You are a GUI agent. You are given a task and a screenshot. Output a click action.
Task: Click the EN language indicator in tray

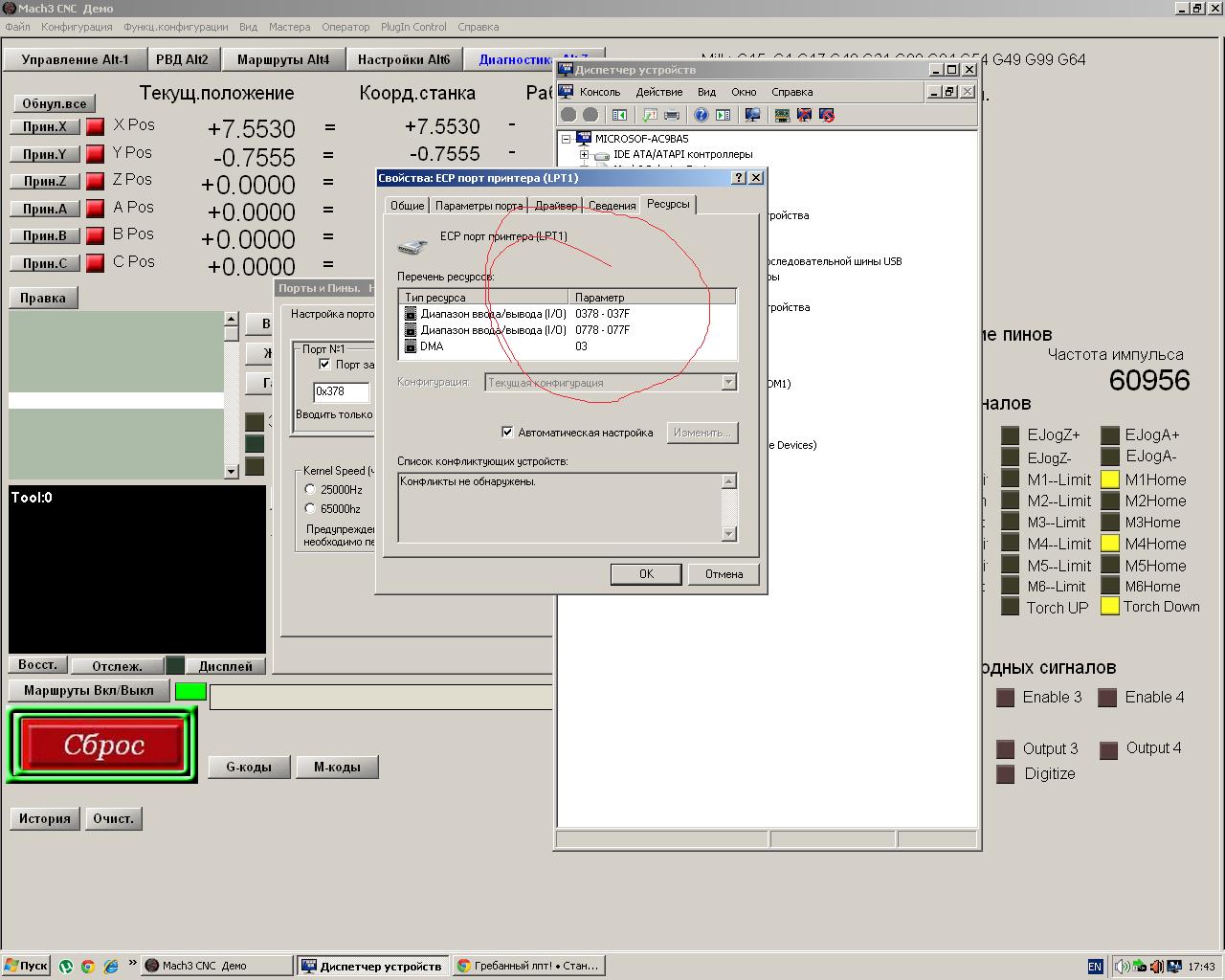point(1096,967)
